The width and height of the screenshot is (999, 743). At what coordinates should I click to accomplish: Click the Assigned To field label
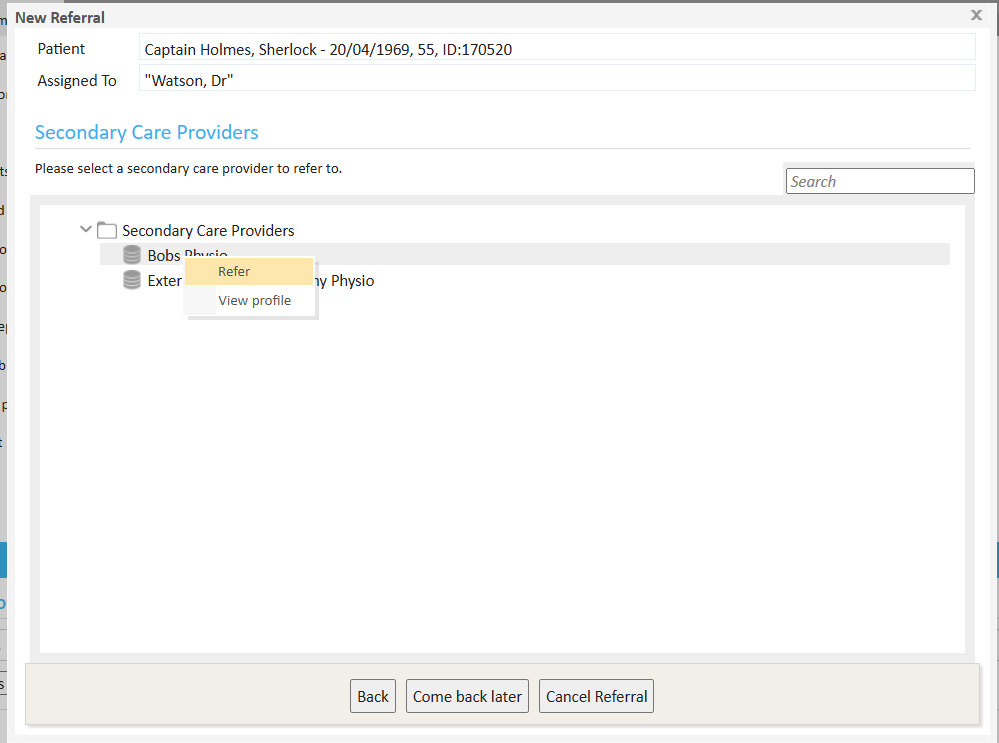(x=77, y=81)
